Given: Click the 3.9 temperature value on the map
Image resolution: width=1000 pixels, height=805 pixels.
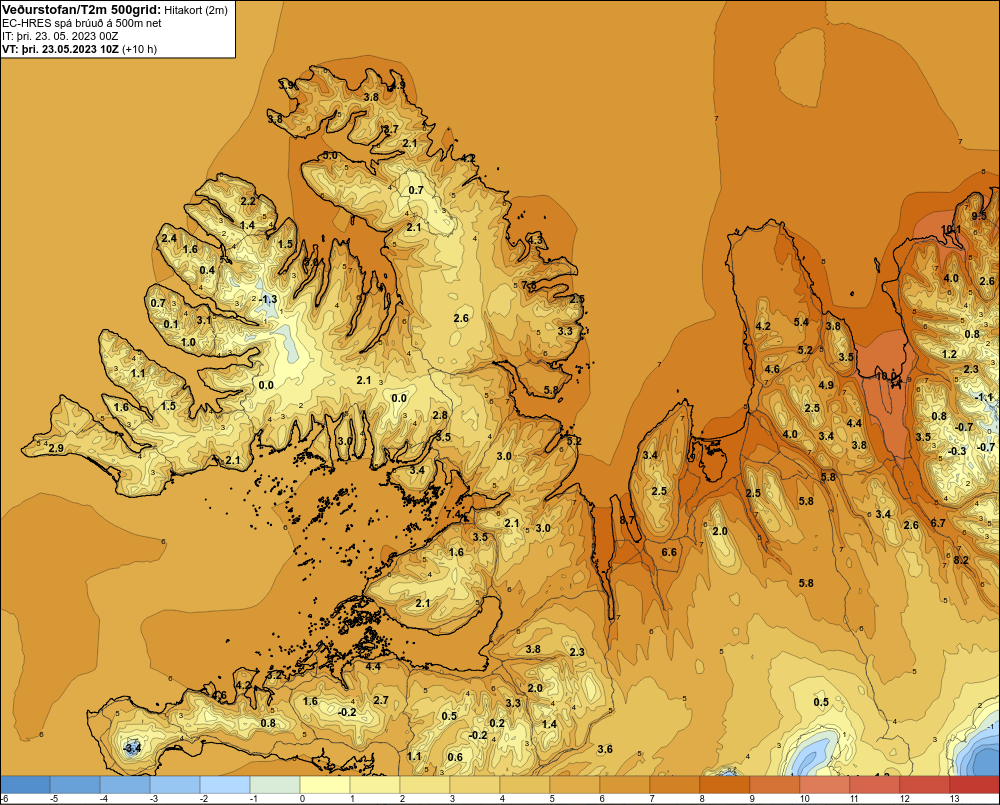Looking at the screenshot, I should (286, 85).
